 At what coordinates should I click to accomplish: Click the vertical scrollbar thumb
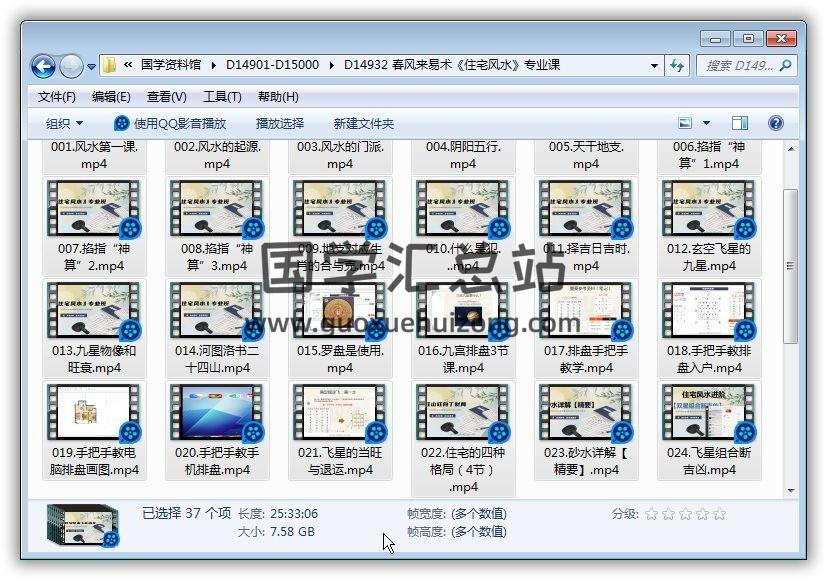790,266
